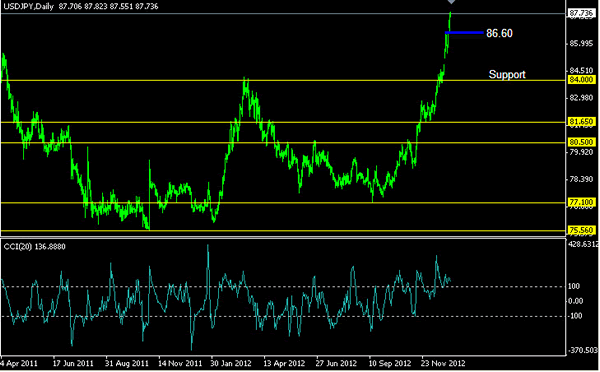Viewport: 600px width, 372px height.
Task: Click the 100 level on CCI scale
Action: coord(574,286)
